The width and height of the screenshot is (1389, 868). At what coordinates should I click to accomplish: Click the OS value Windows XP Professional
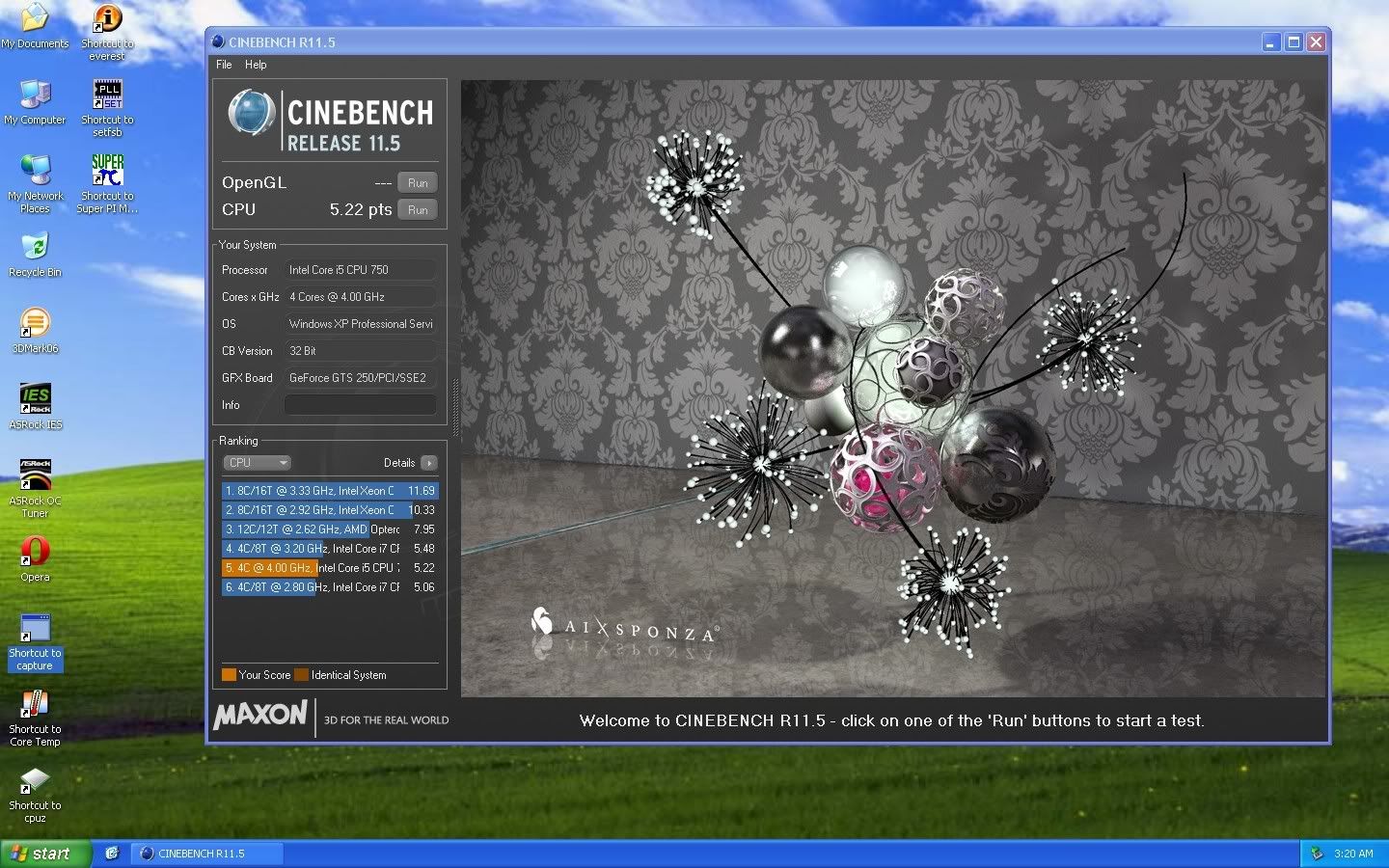tap(360, 324)
